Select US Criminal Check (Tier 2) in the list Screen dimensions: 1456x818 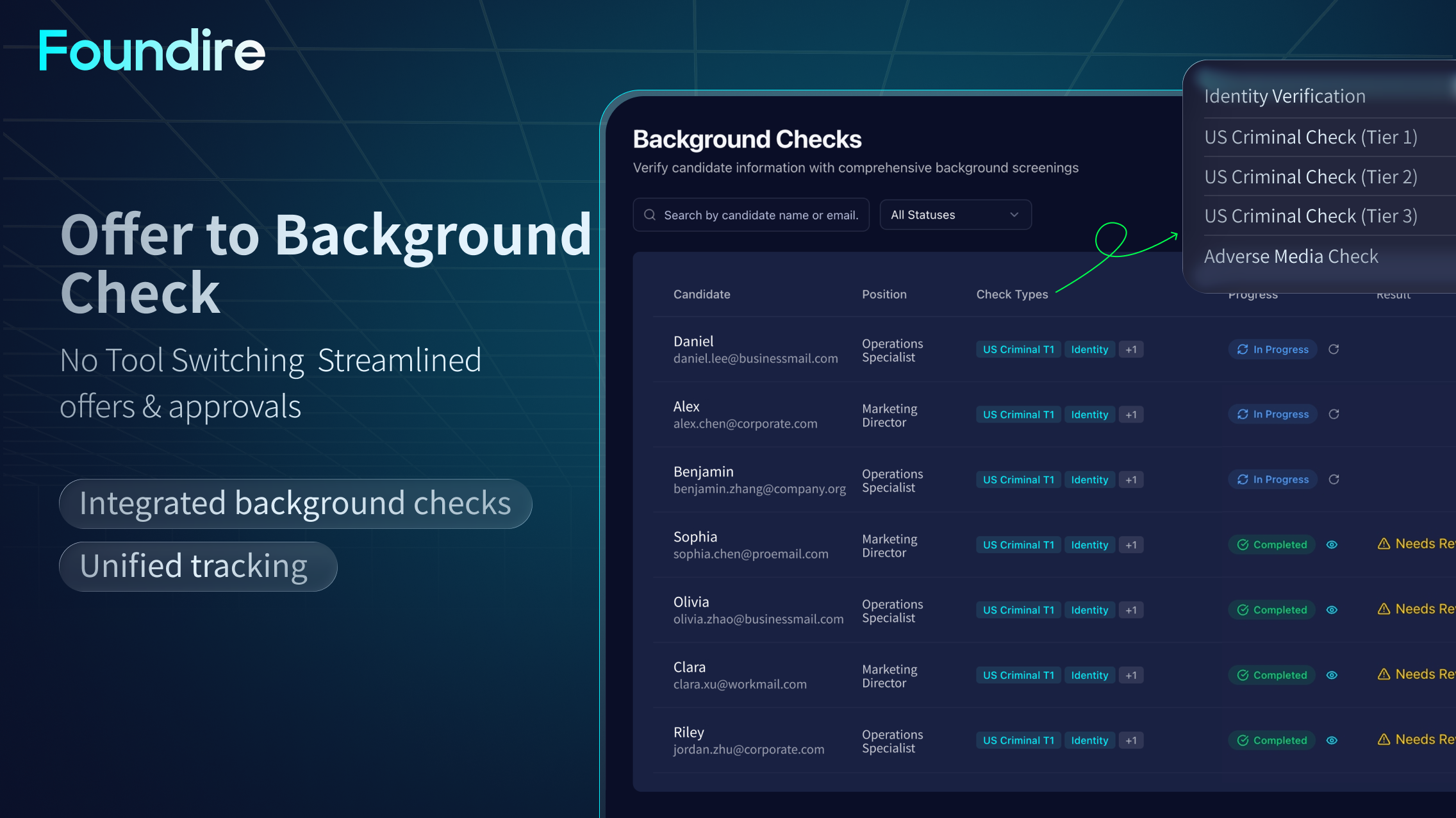point(1310,176)
